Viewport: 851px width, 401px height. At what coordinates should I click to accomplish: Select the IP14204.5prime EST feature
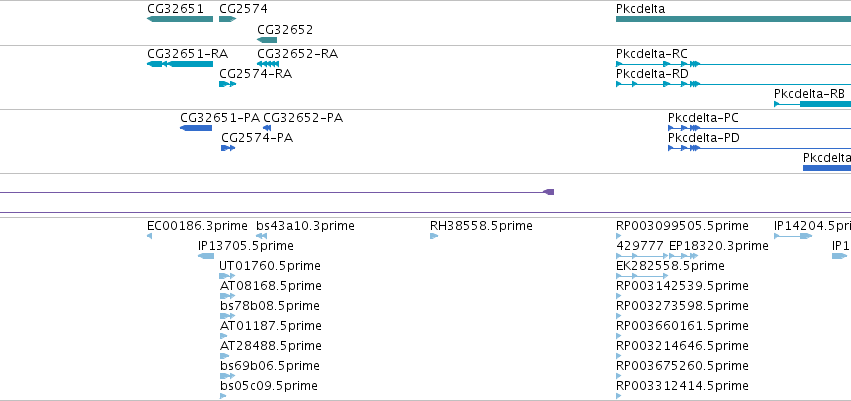[793, 236]
